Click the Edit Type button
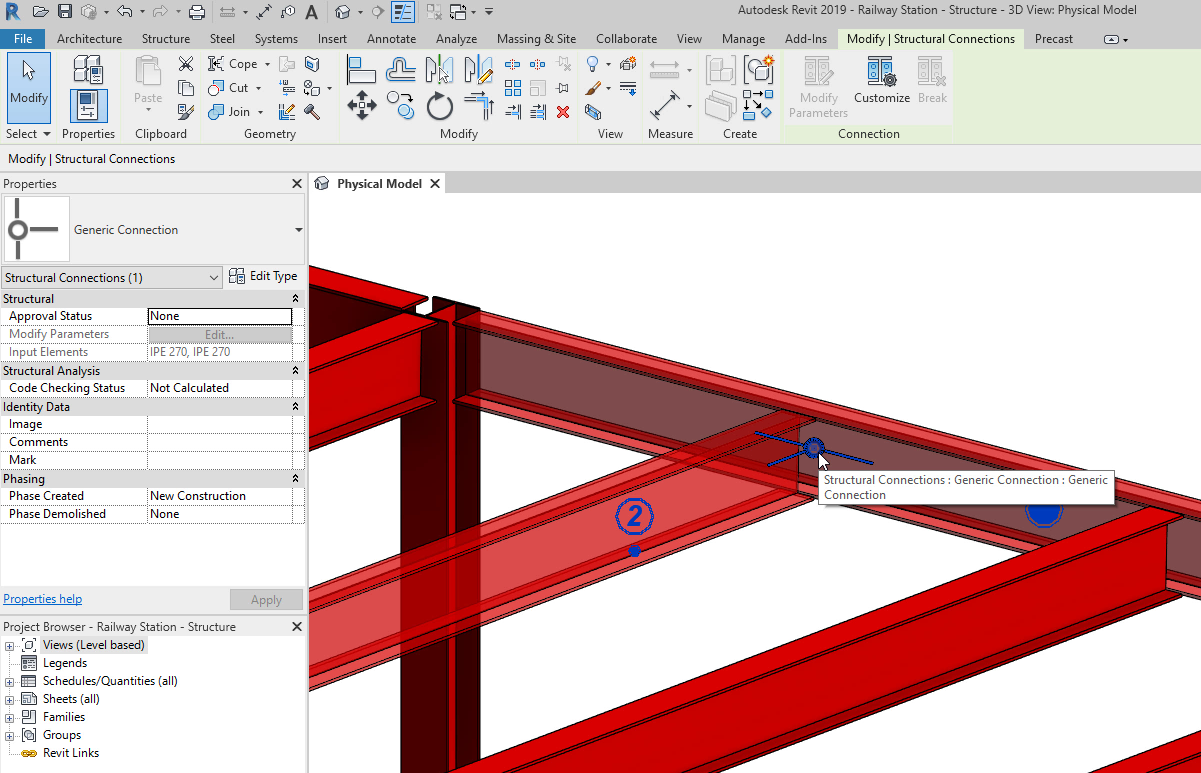Screen dimensions: 1201x773 point(263,277)
